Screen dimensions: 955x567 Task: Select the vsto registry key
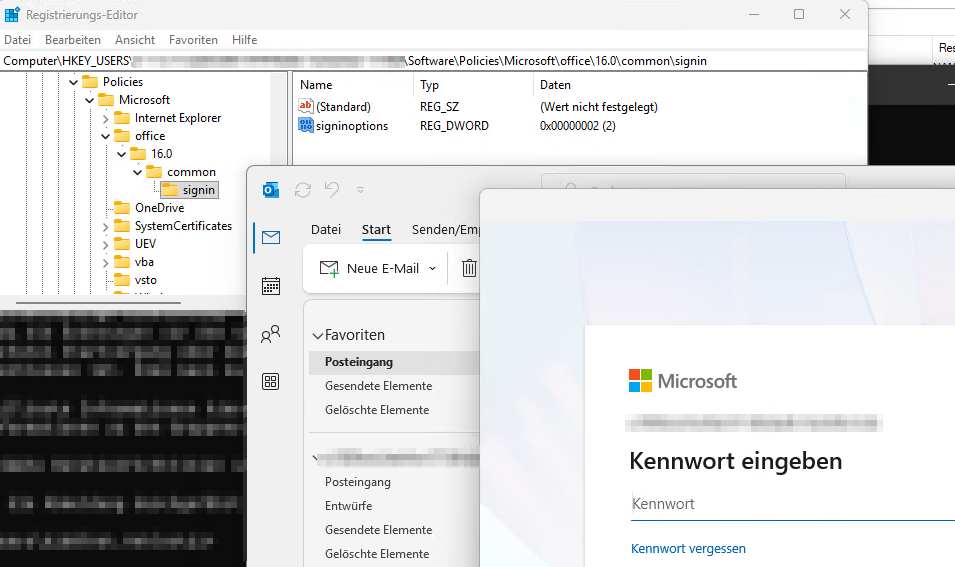click(x=146, y=280)
